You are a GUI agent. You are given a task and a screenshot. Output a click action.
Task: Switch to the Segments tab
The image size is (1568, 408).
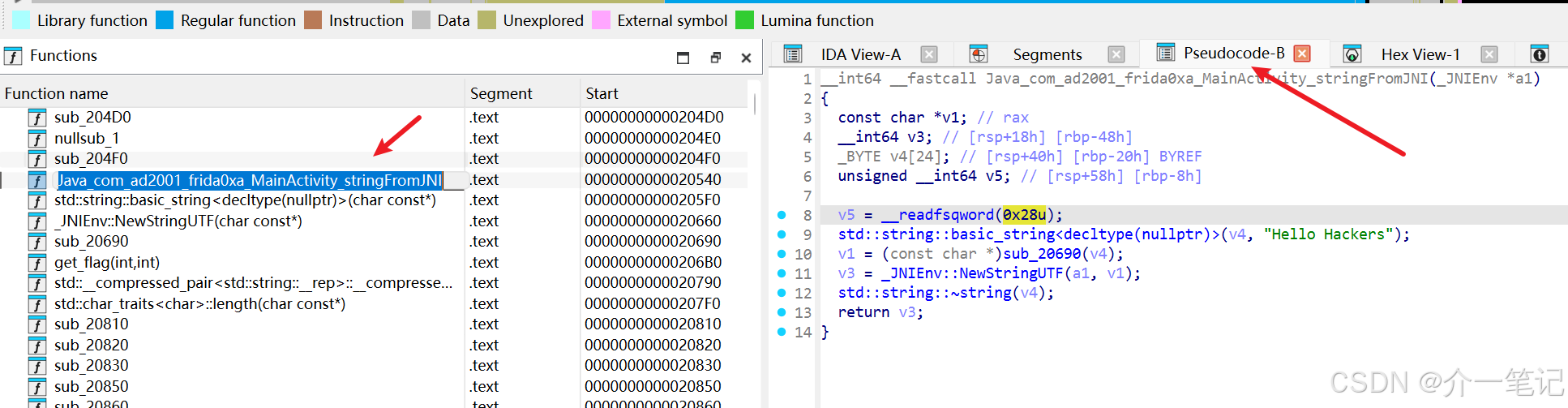pos(1047,54)
